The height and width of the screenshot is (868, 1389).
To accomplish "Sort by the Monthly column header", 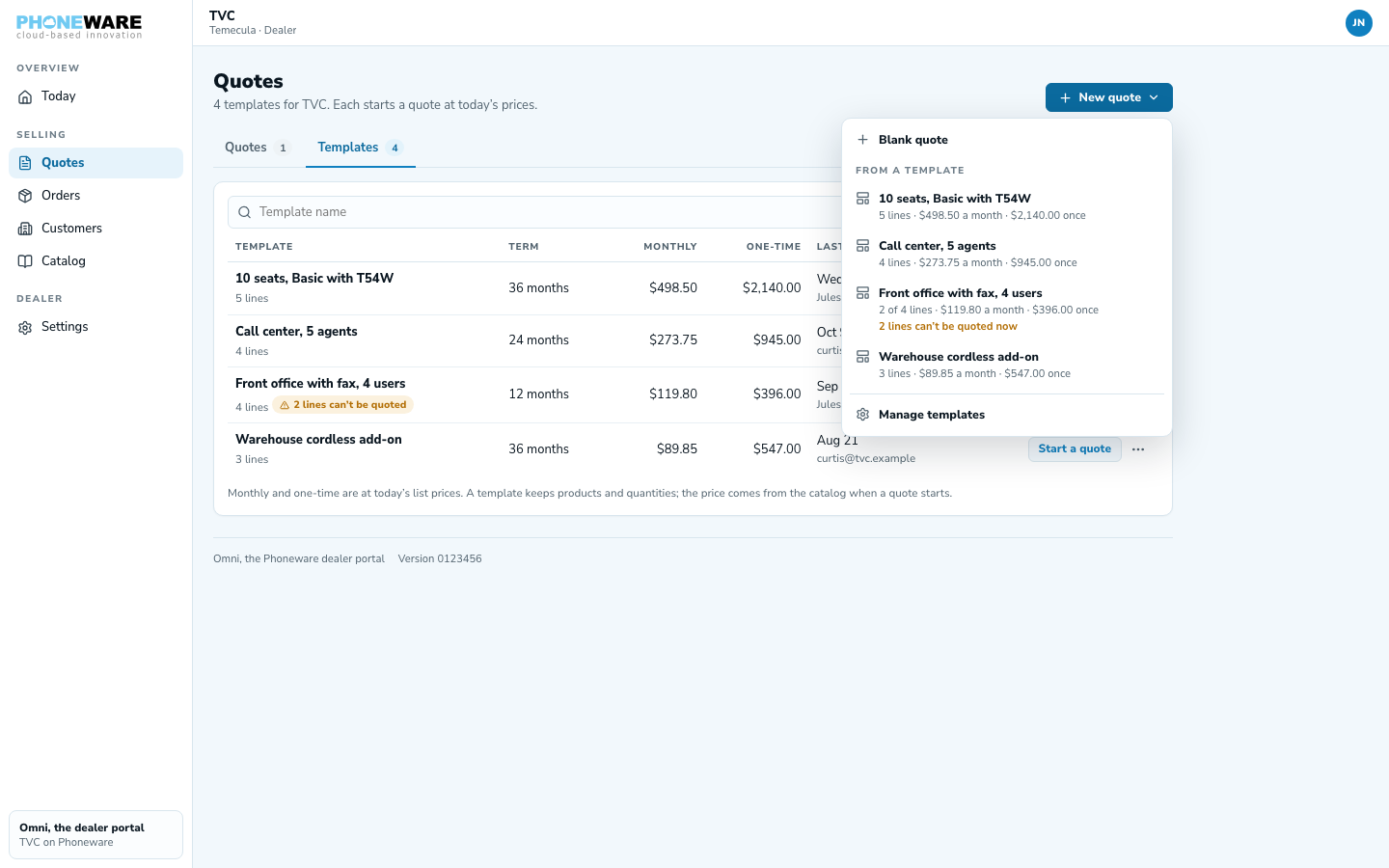I will [x=670, y=247].
